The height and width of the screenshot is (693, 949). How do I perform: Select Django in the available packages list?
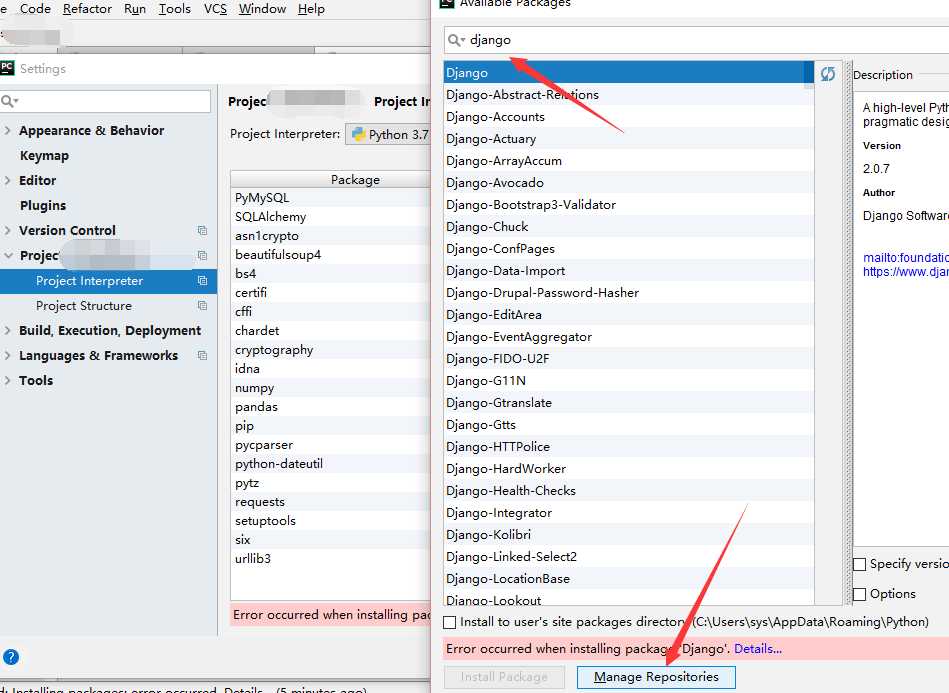[628, 73]
